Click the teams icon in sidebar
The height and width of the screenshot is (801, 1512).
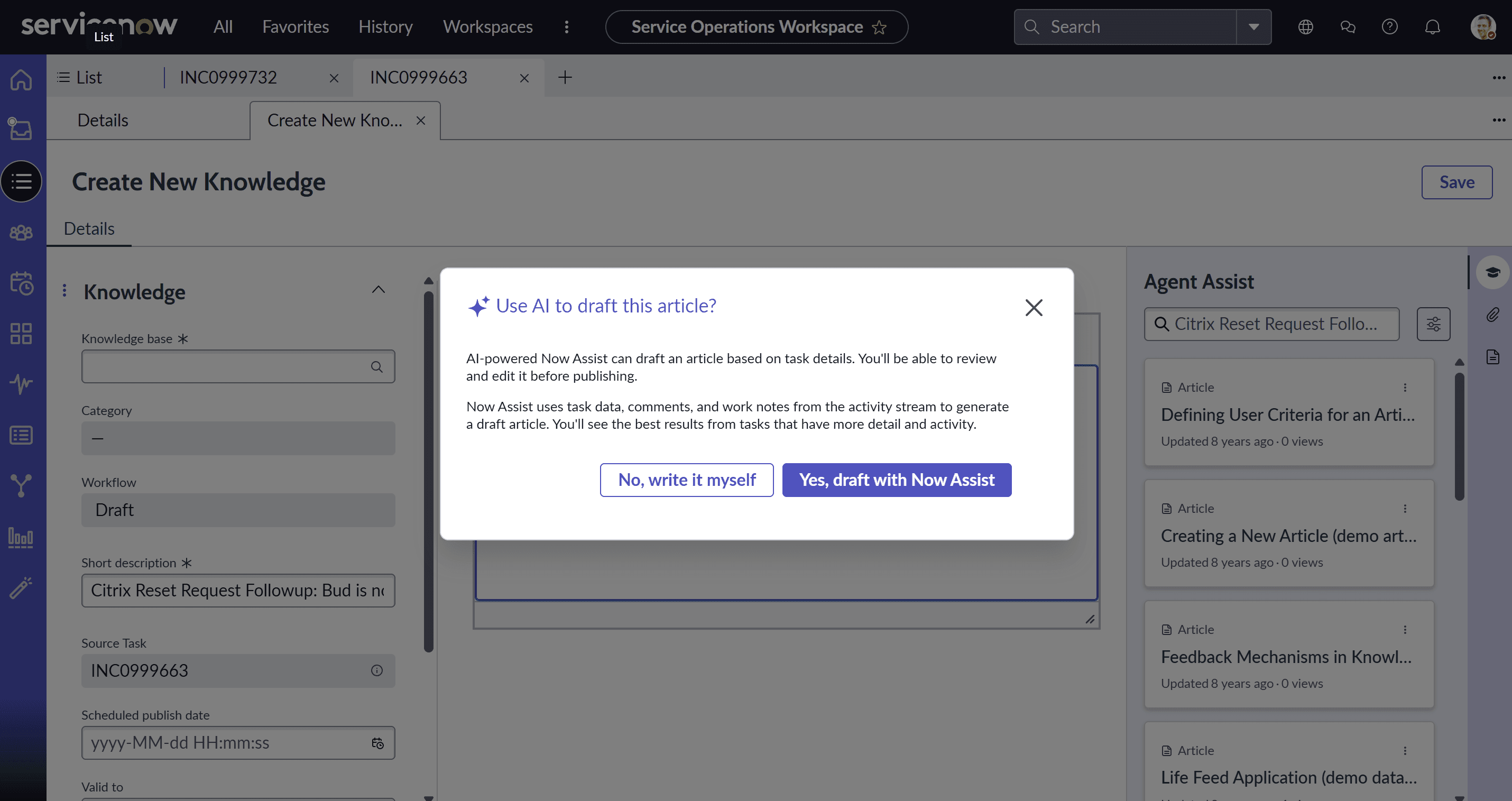tap(21, 233)
